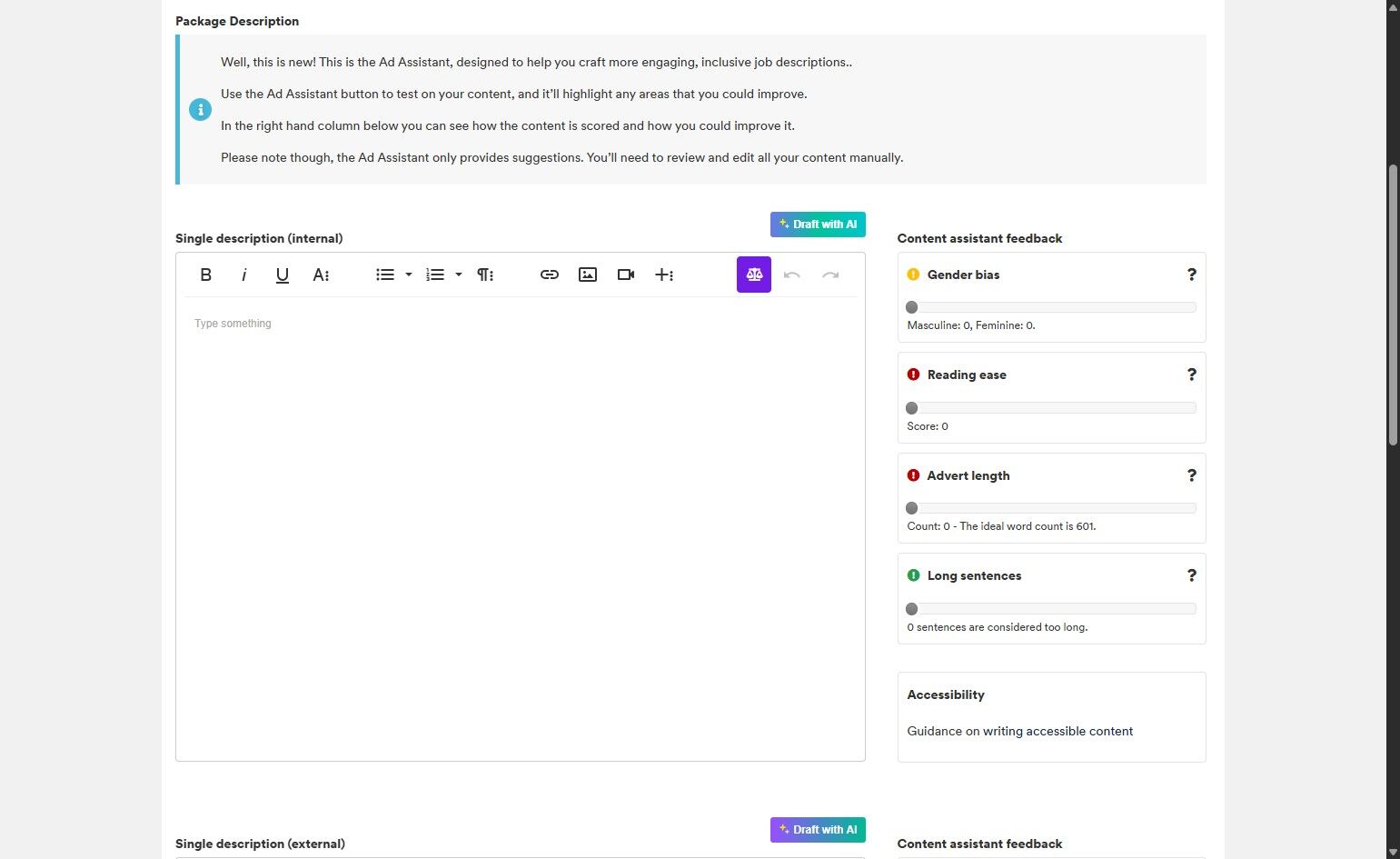Open the more insert options menu
This screenshot has height=859, width=1400.
664,275
